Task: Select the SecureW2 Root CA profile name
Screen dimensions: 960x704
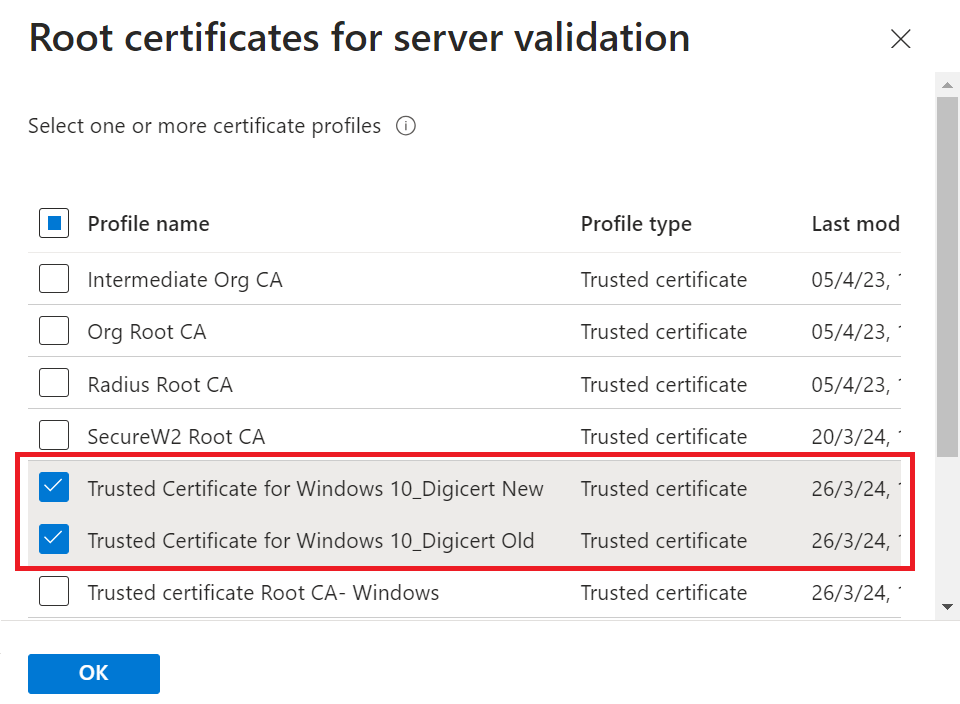Action: 176,436
